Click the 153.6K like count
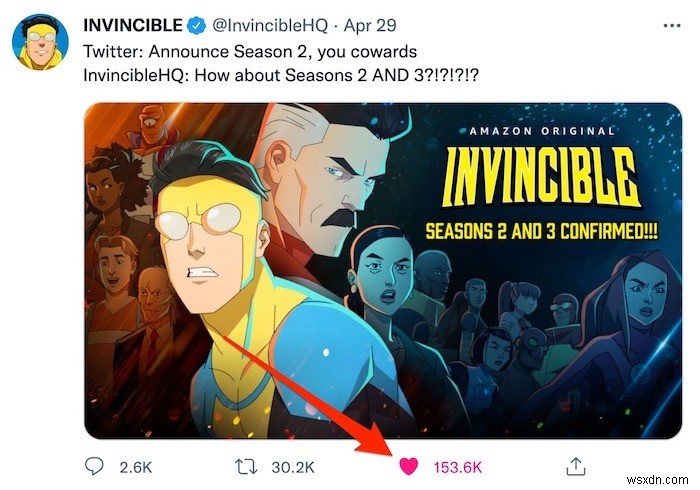700x490 pixels. click(458, 465)
